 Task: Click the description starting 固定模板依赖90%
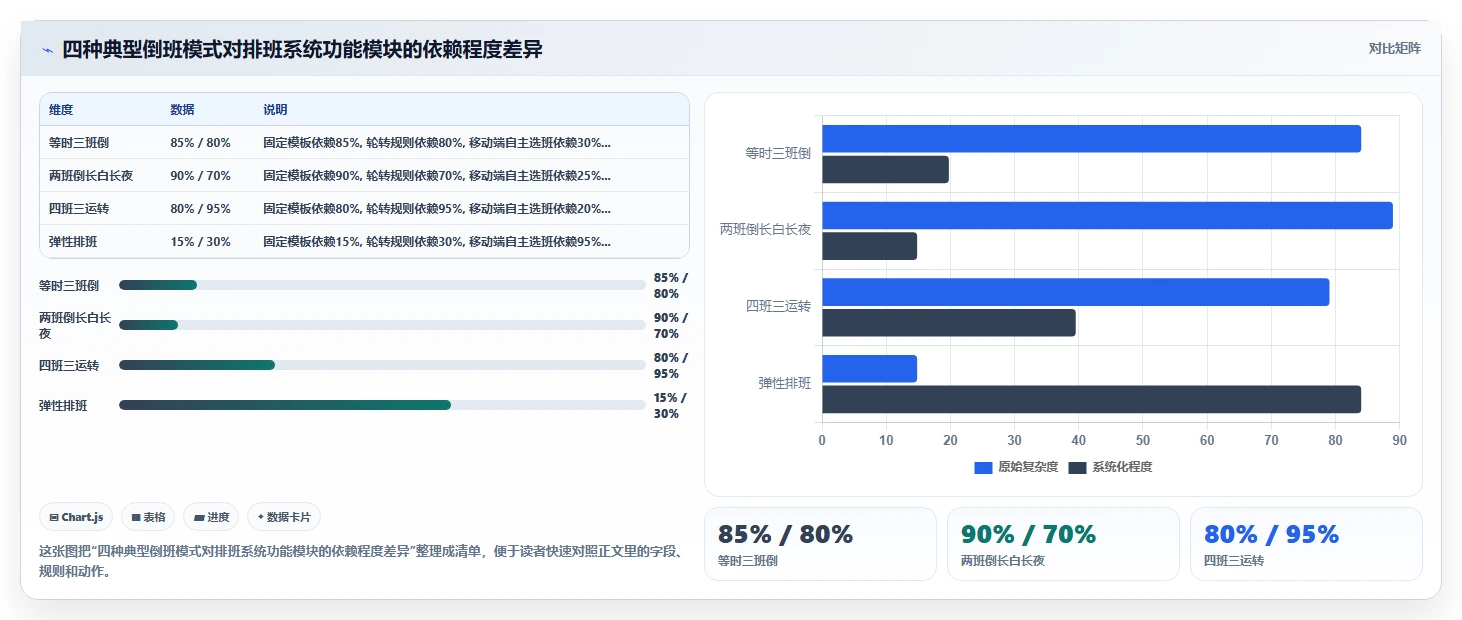pyautogui.click(x=437, y=175)
